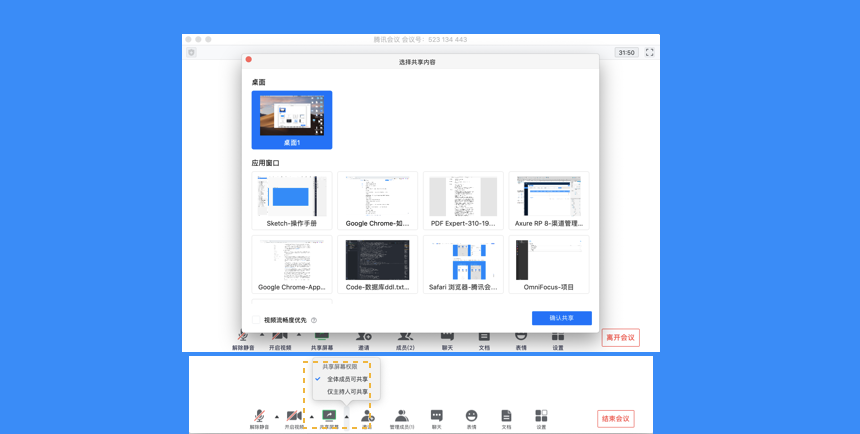Open the 文档 document icon in bottom toolbar
The height and width of the screenshot is (434, 860).
click(506, 416)
